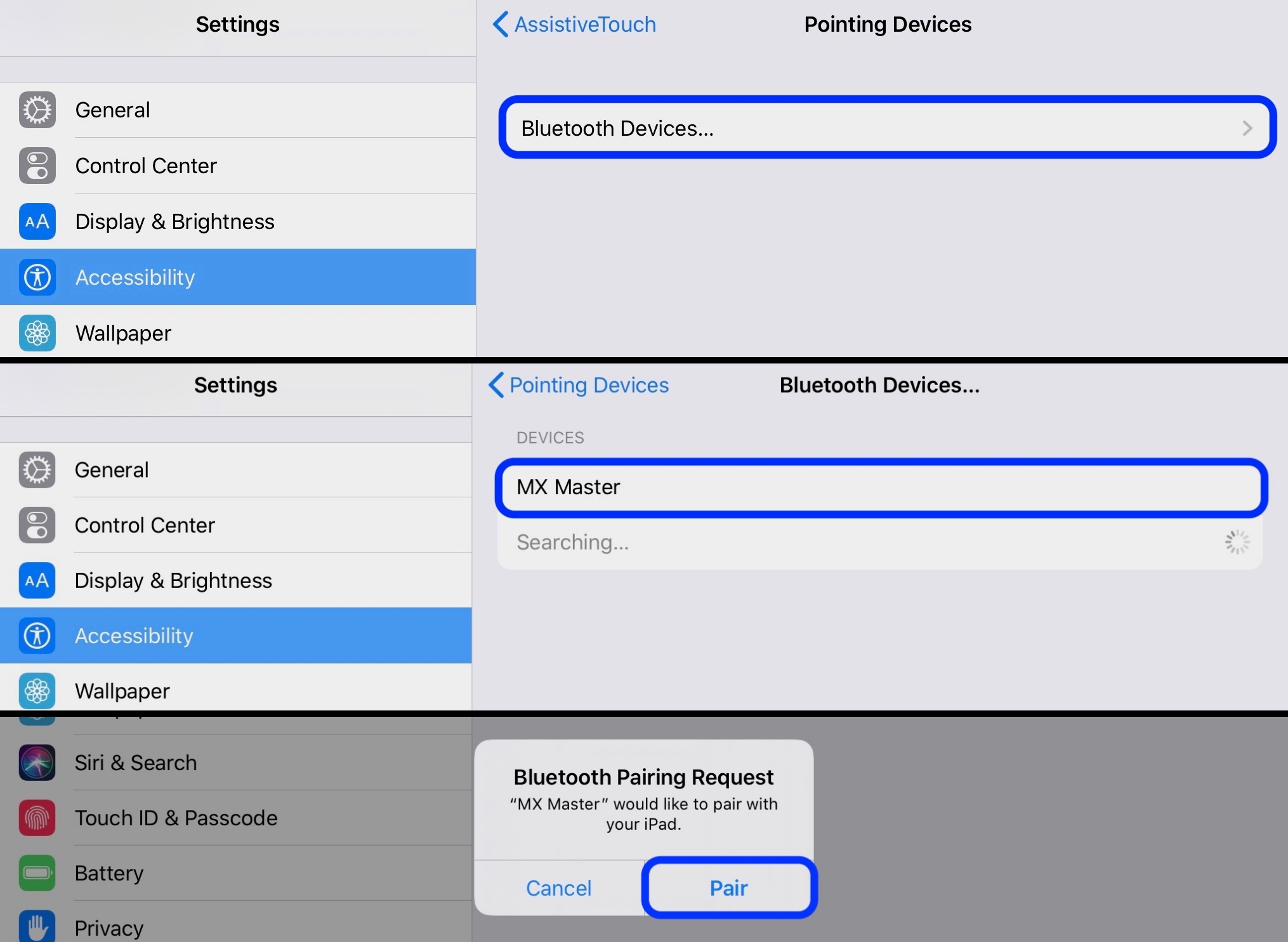Open General in the middle sidebar
The height and width of the screenshot is (942, 1288).
(236, 470)
